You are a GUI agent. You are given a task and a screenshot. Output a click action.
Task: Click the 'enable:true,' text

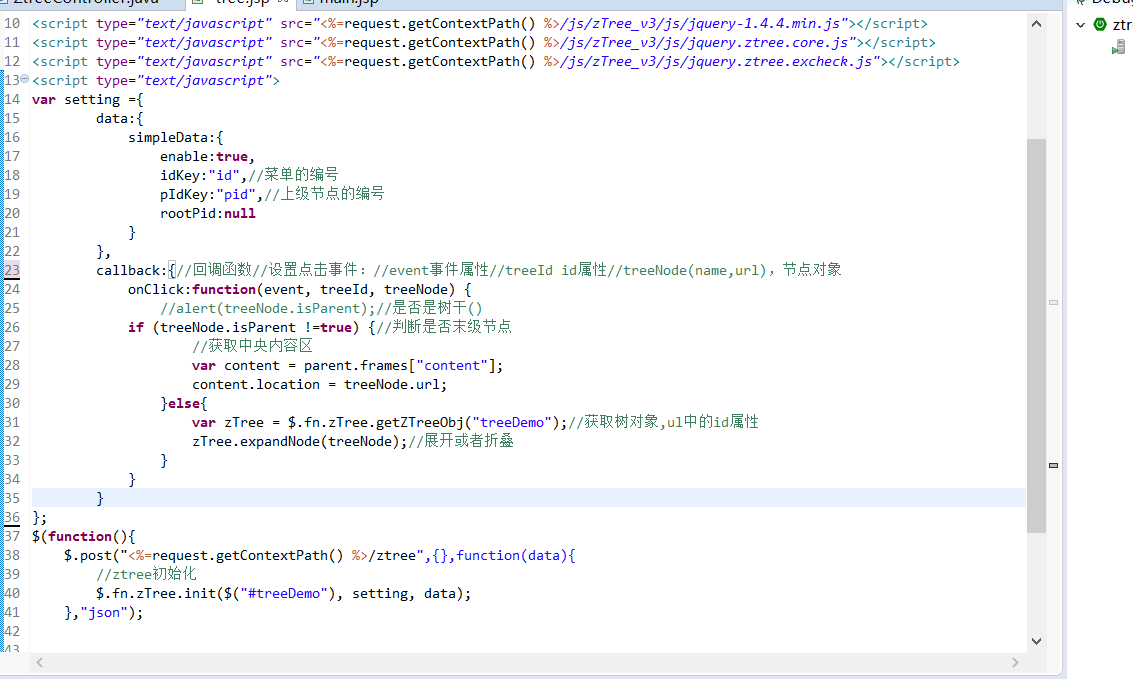207,157
